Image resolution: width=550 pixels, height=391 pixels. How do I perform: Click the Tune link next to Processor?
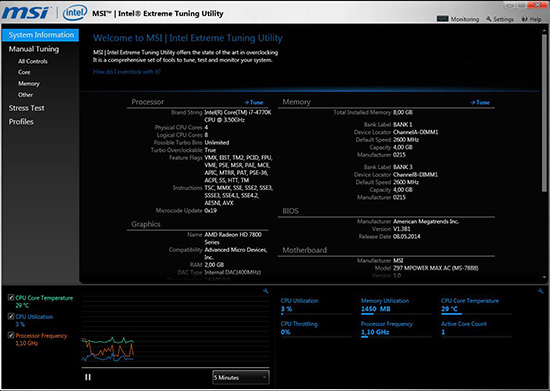254,102
